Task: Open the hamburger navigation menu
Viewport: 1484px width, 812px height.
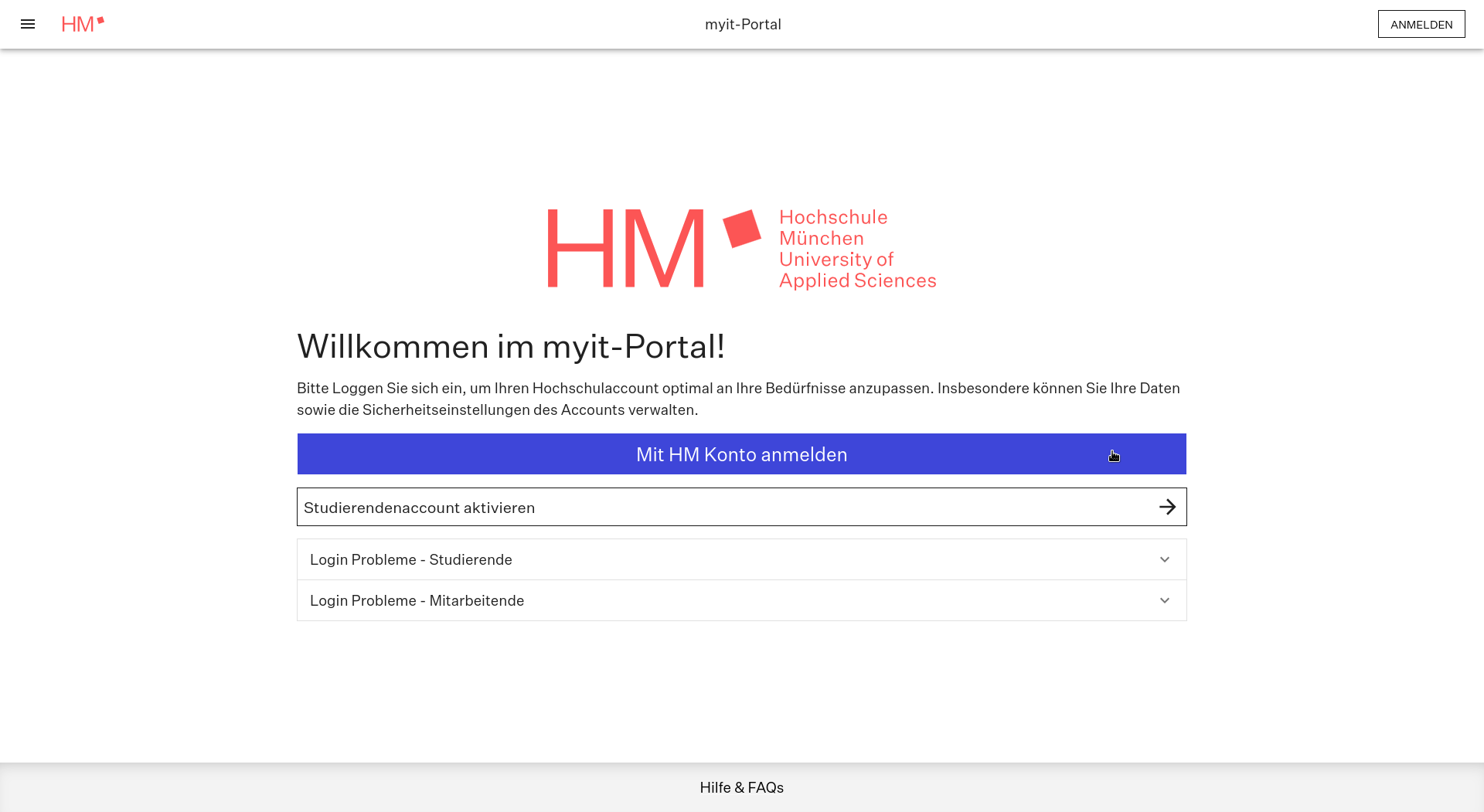Action: 28,24
